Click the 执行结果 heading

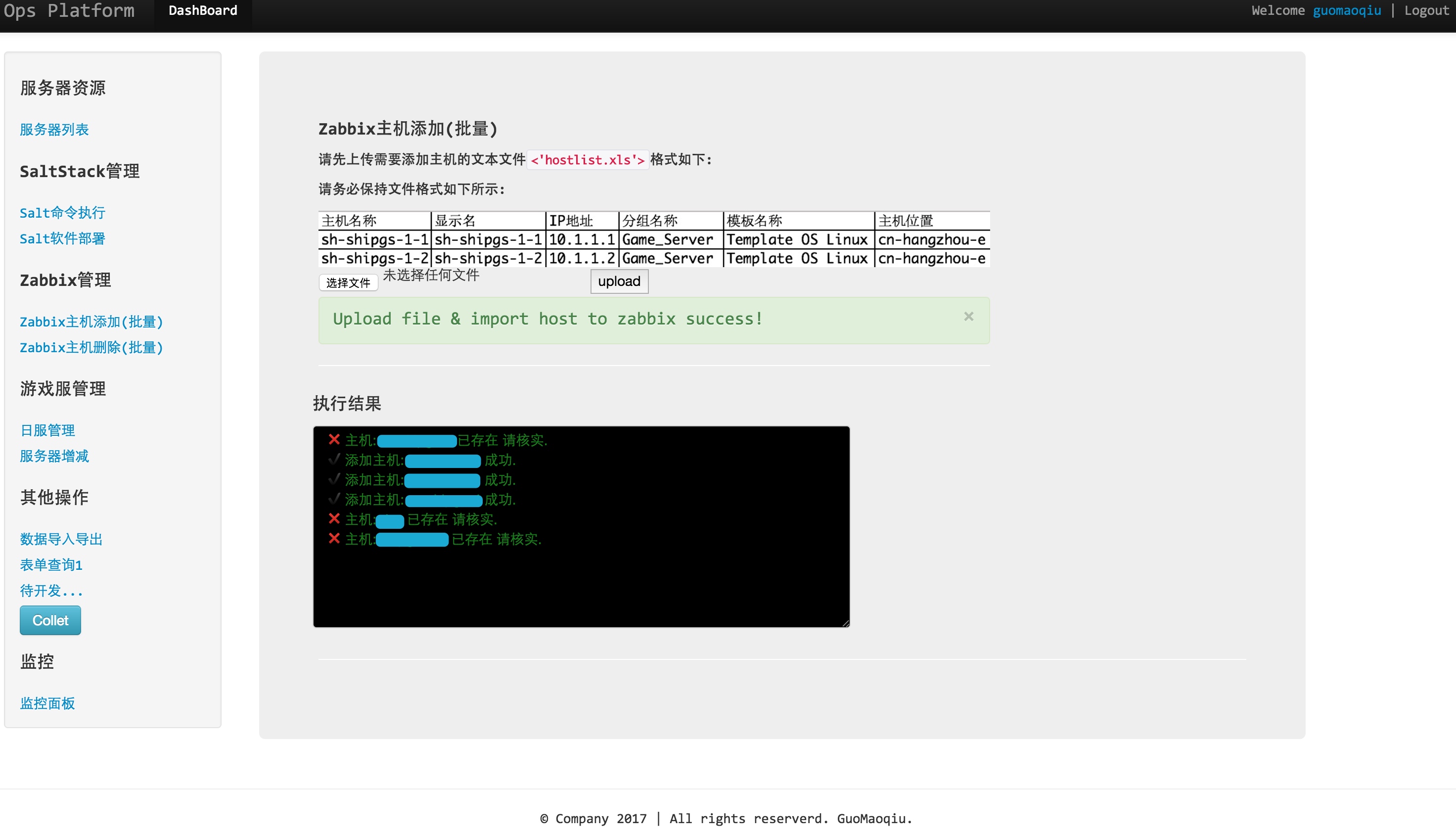point(347,403)
